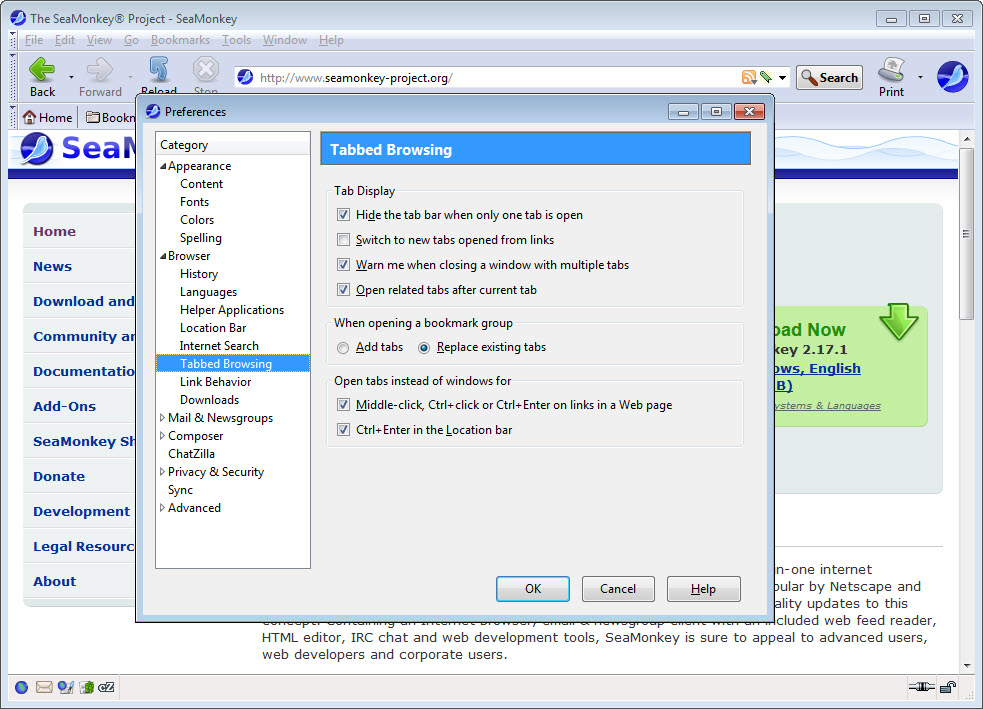Open the Back button history dropdown
The width and height of the screenshot is (983, 709).
(x=71, y=77)
